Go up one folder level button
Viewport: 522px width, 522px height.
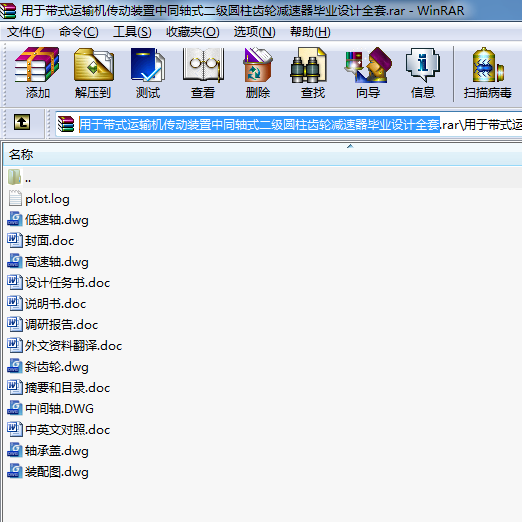pyautogui.click(x=22, y=122)
